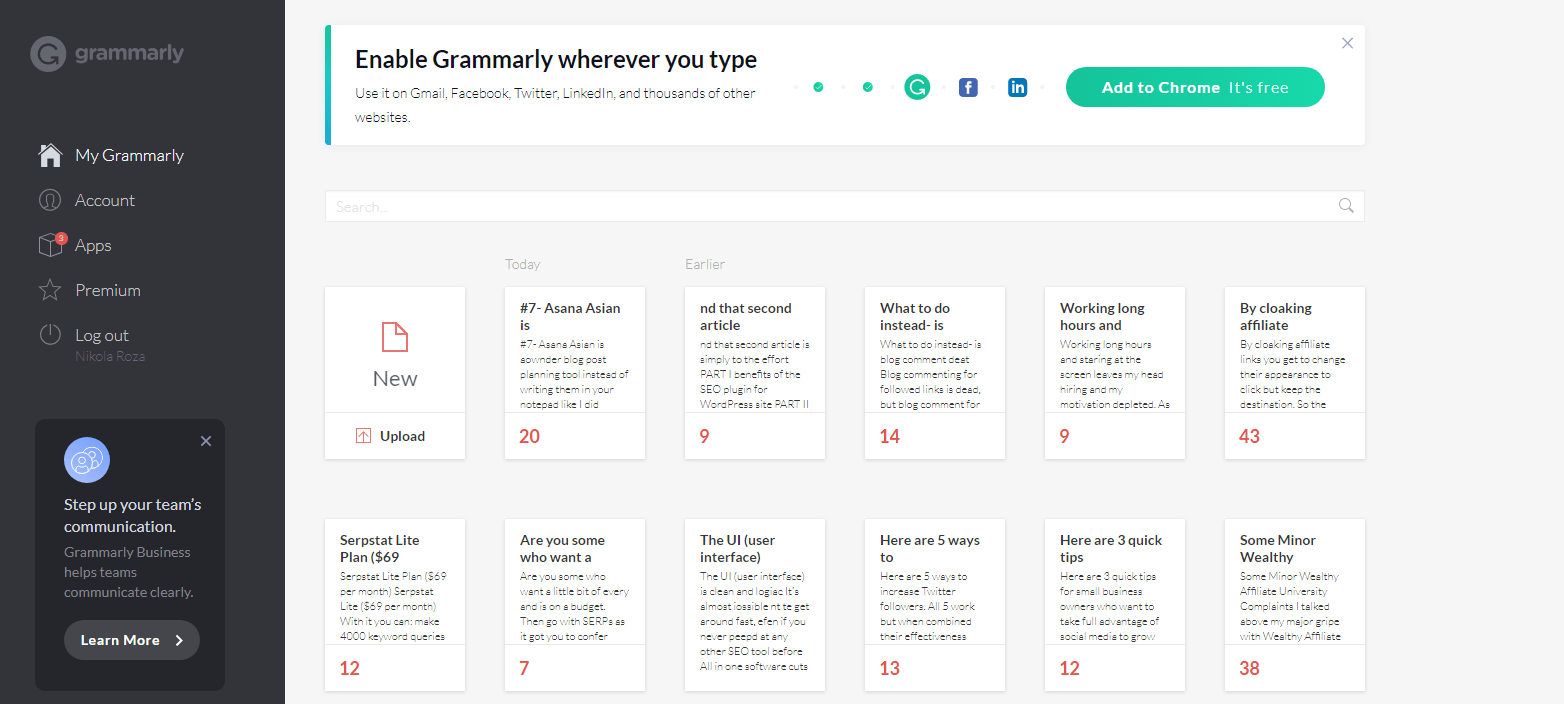Viewport: 1564px width, 704px height.
Task: Open the "Some Minor Wealthy" document
Action: pos(1295,605)
